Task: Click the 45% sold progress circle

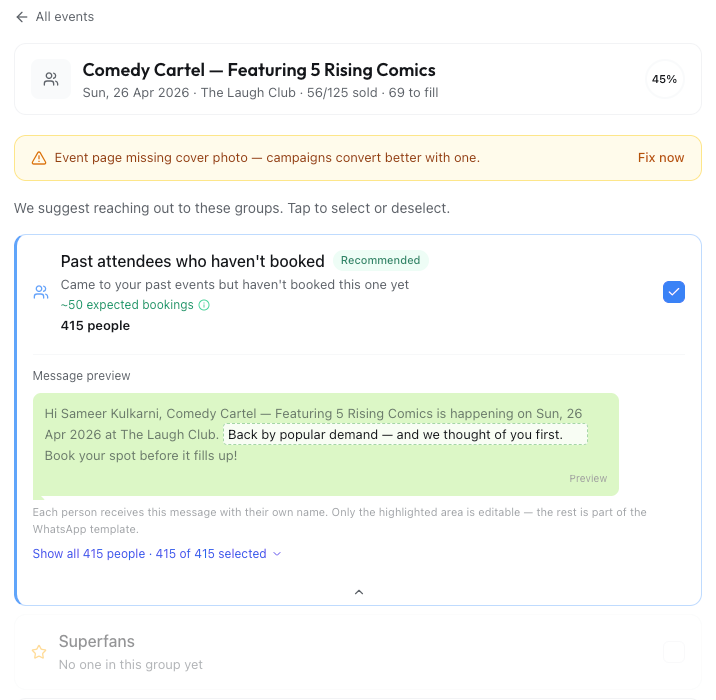Action: (664, 79)
